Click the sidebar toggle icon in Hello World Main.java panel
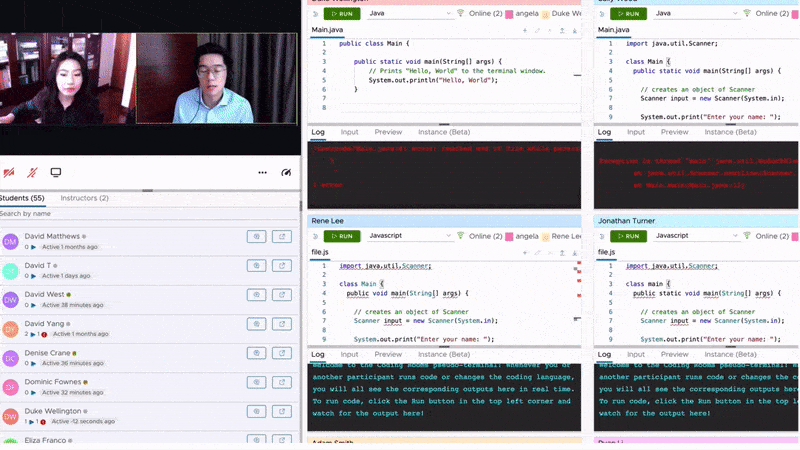The height and width of the screenshot is (450, 800). pos(315,14)
